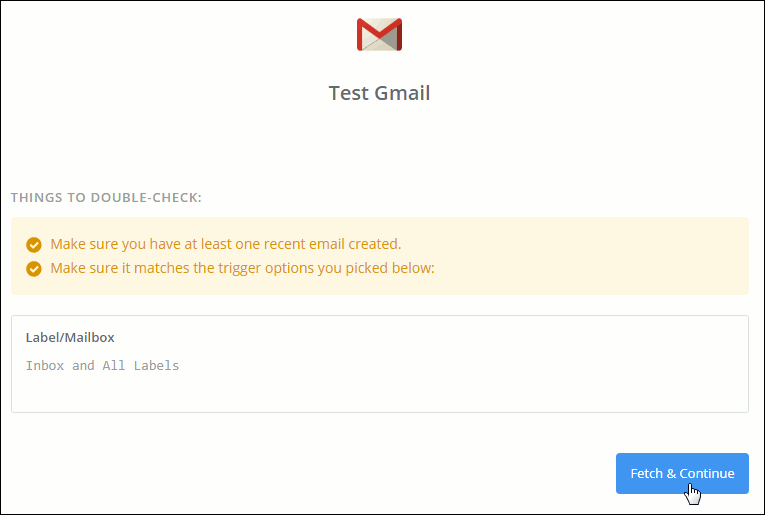Click the Fetch & Continue button
Screen dimensions: 765x515
point(682,473)
